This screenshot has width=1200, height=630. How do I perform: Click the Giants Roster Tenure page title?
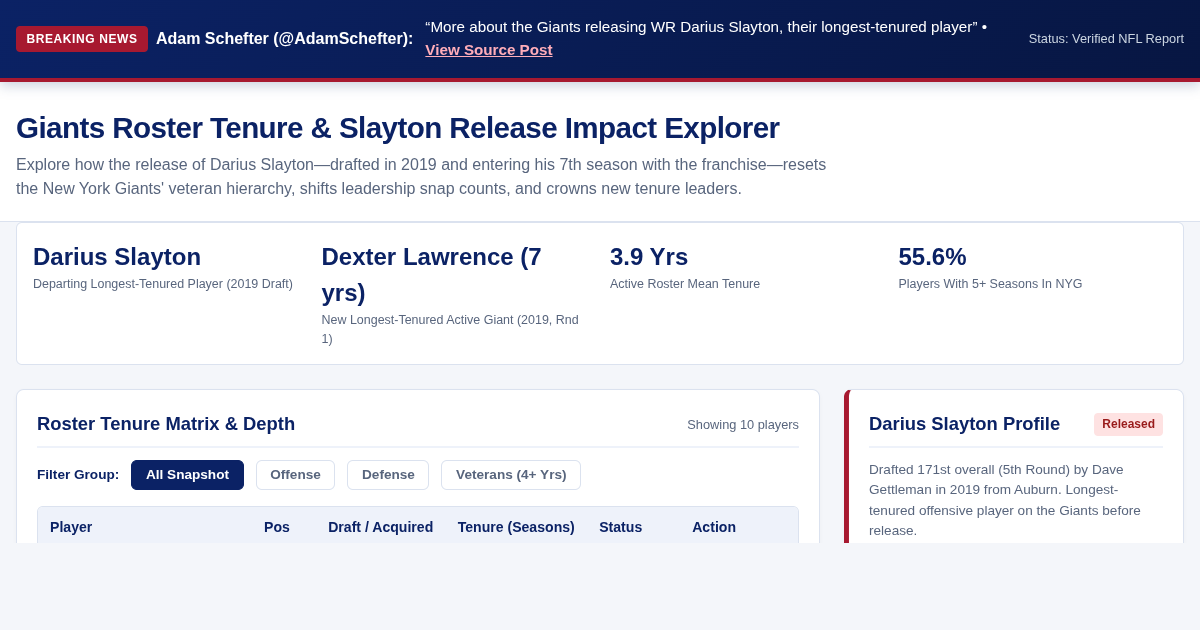pos(397,128)
